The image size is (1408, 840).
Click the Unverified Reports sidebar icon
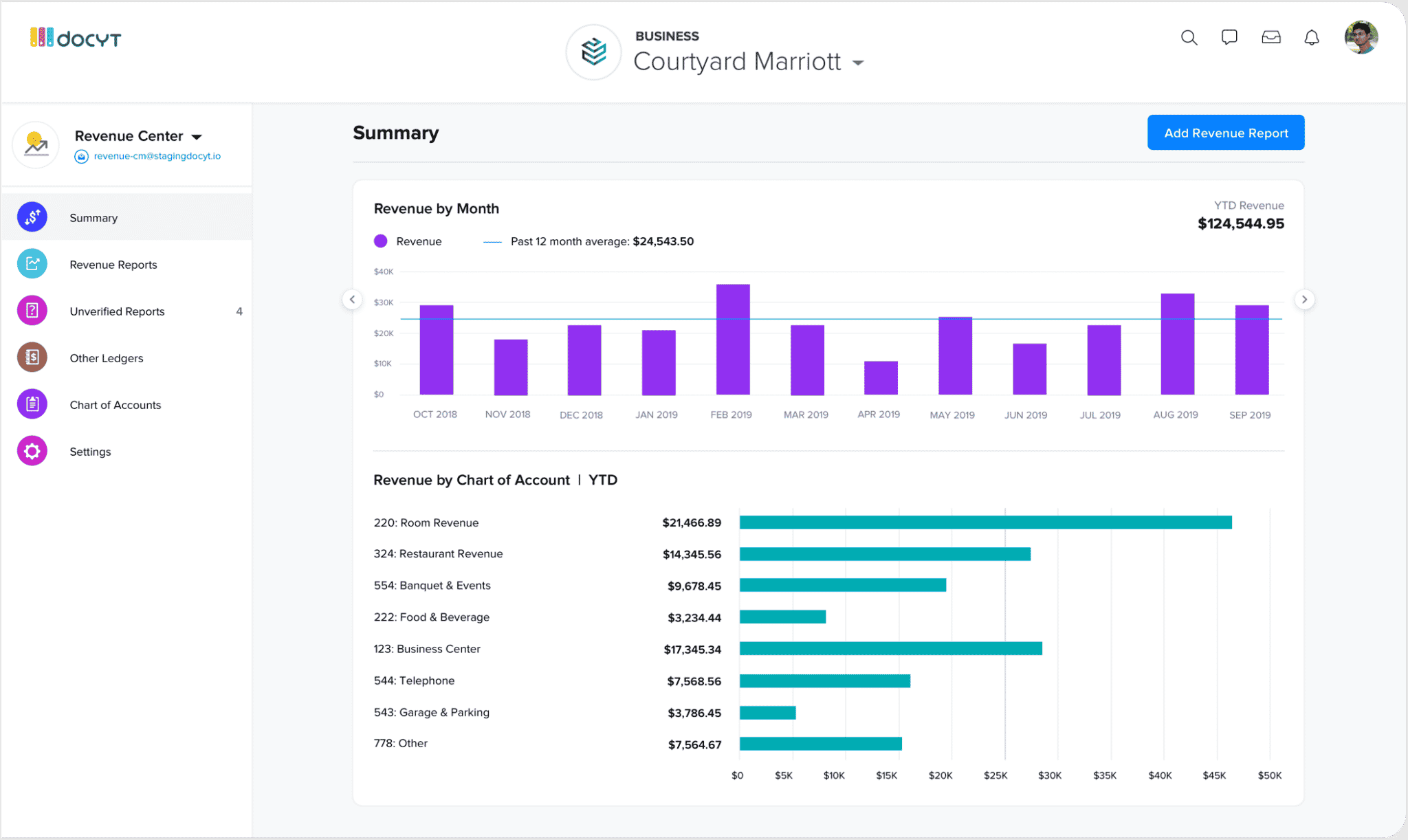[x=32, y=311]
